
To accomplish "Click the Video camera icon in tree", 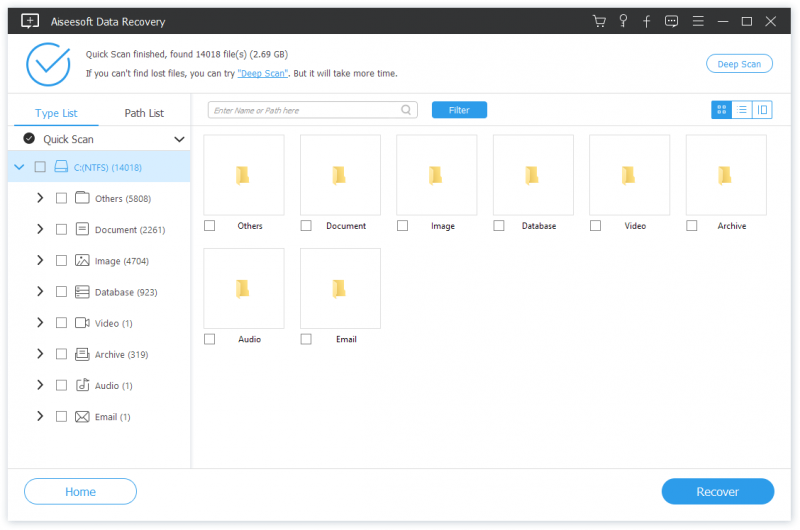I will click(x=82, y=322).
